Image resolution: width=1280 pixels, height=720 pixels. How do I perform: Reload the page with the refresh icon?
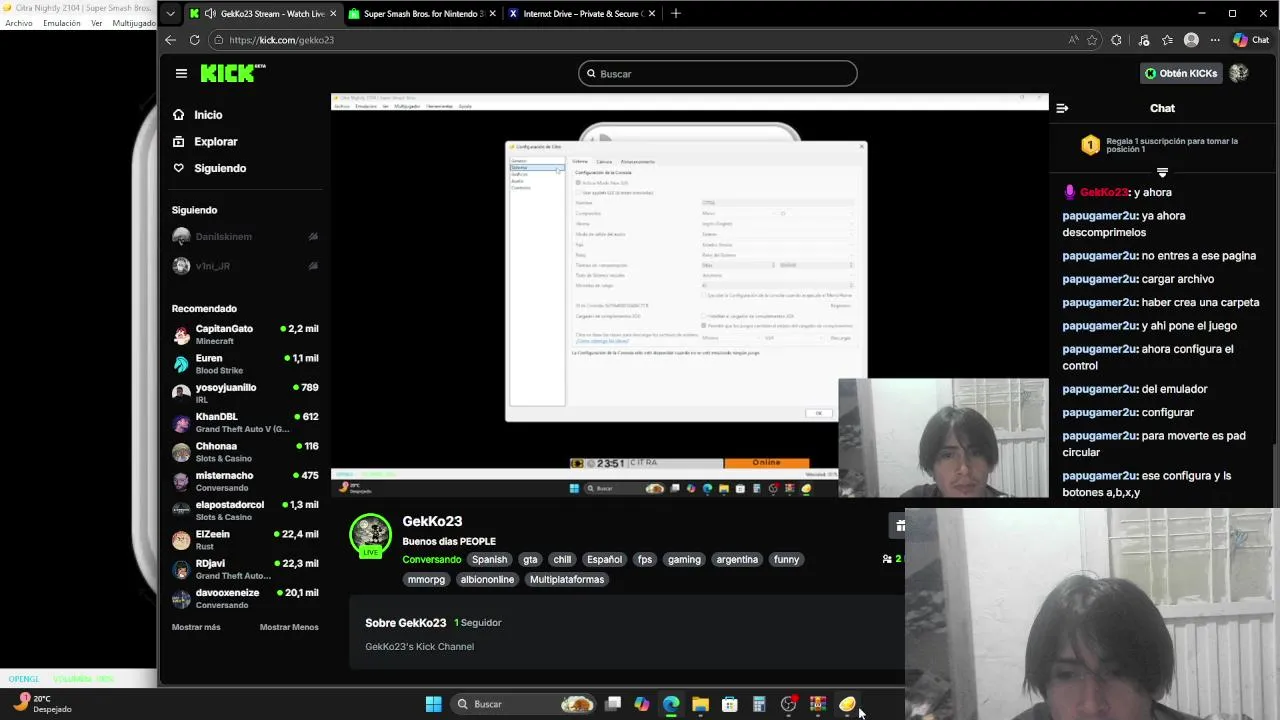click(x=194, y=40)
